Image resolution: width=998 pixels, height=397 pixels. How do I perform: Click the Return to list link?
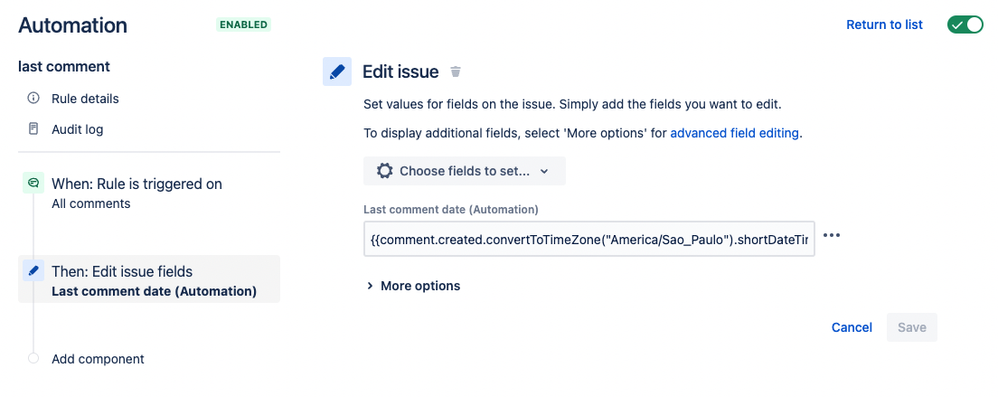[884, 25]
